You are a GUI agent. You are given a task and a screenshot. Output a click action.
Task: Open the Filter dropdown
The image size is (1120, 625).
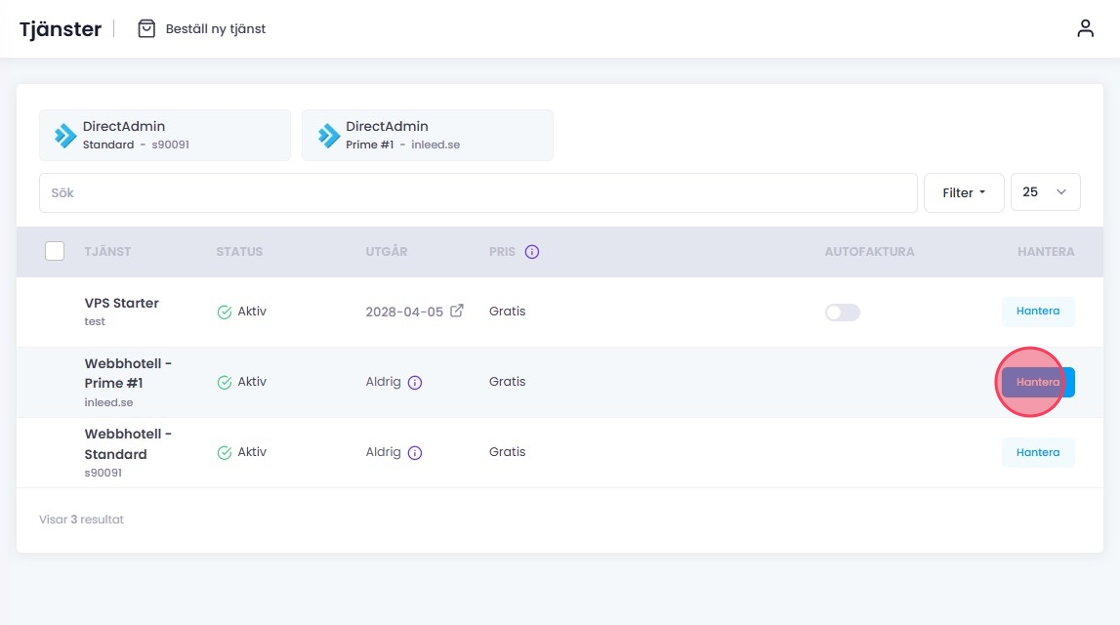coord(964,193)
